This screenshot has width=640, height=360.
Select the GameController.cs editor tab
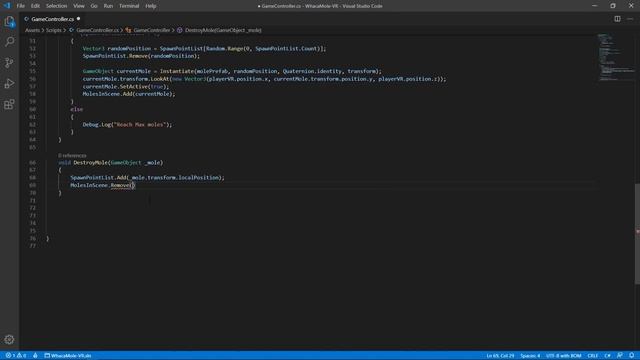(x=52, y=19)
